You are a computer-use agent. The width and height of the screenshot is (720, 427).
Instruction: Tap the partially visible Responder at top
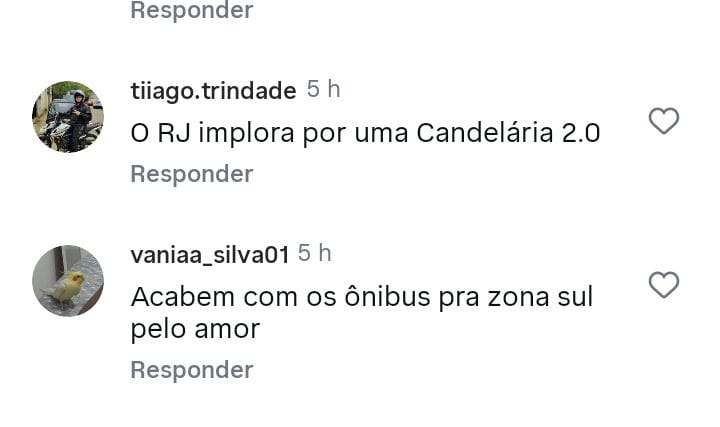pyautogui.click(x=192, y=11)
